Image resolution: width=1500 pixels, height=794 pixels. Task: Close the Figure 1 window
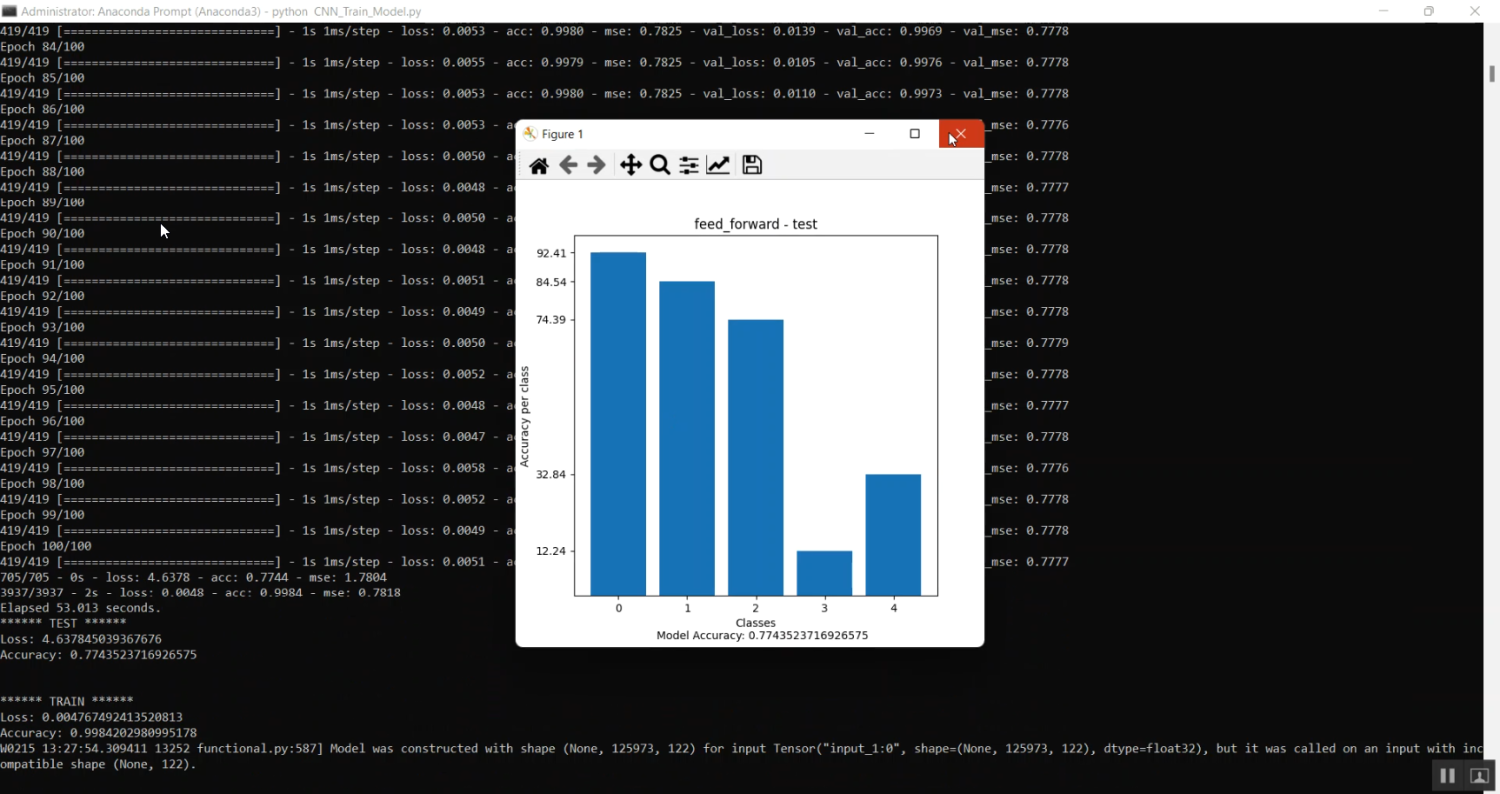[960, 134]
